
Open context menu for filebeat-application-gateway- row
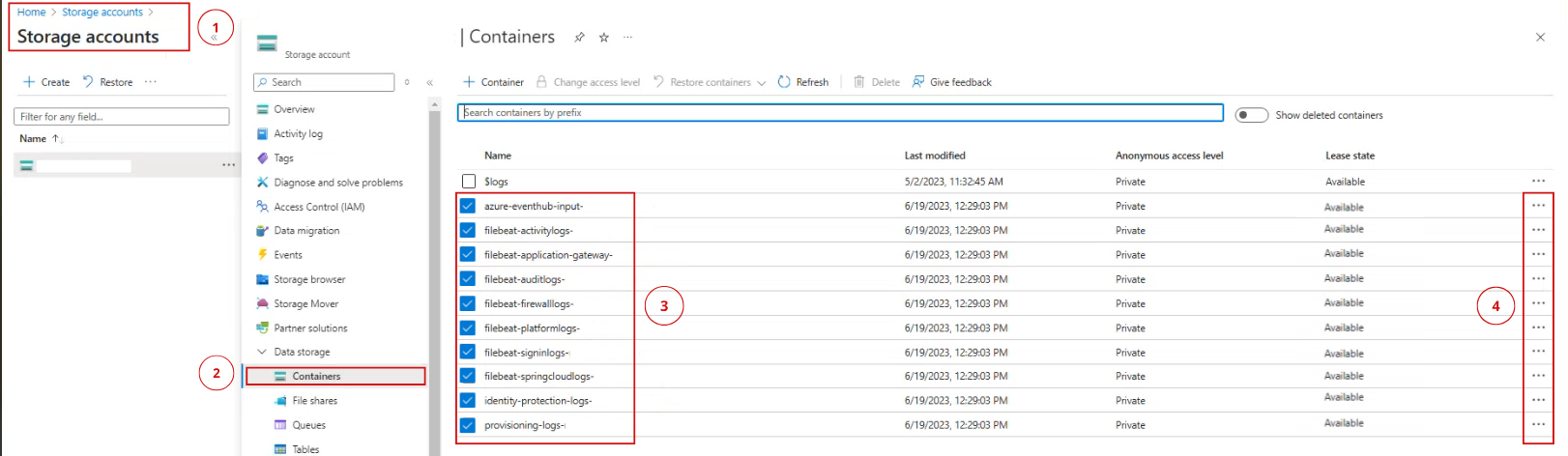1538,254
